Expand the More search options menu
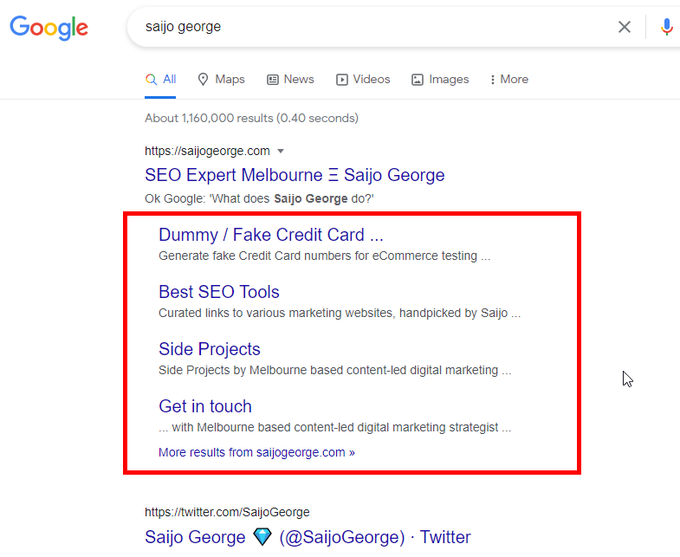Screen dimensions: 680x557 click(x=508, y=79)
